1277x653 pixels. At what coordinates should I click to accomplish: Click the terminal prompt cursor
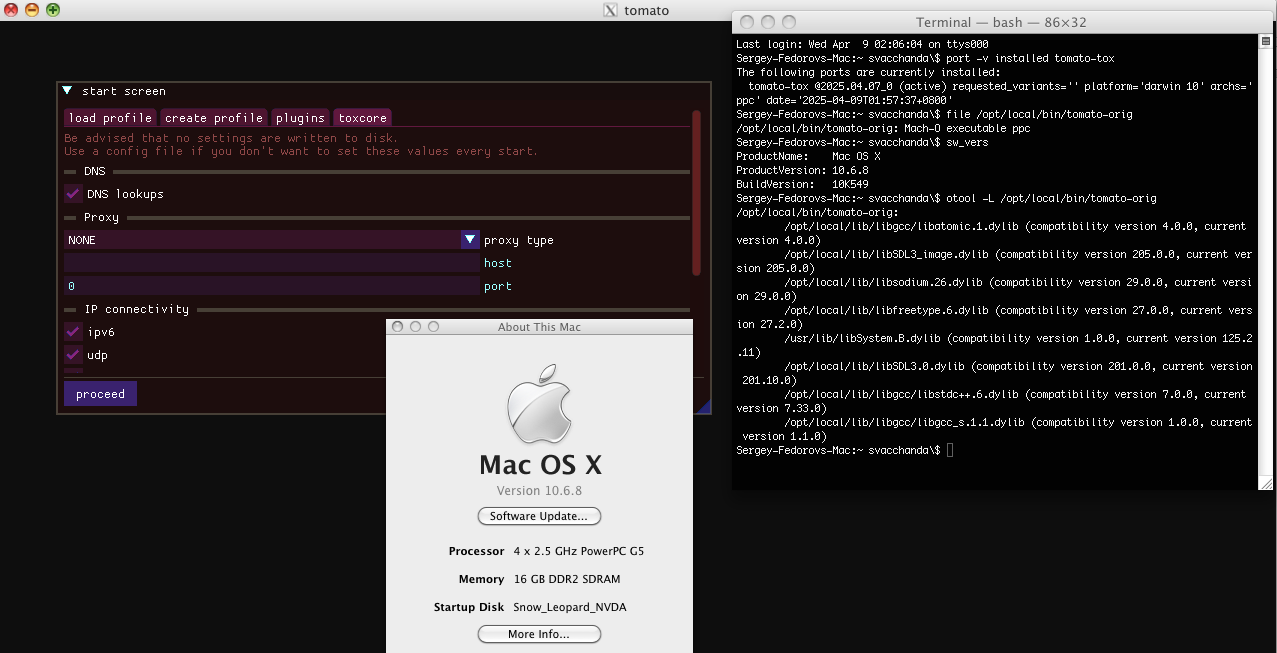[x=950, y=451]
